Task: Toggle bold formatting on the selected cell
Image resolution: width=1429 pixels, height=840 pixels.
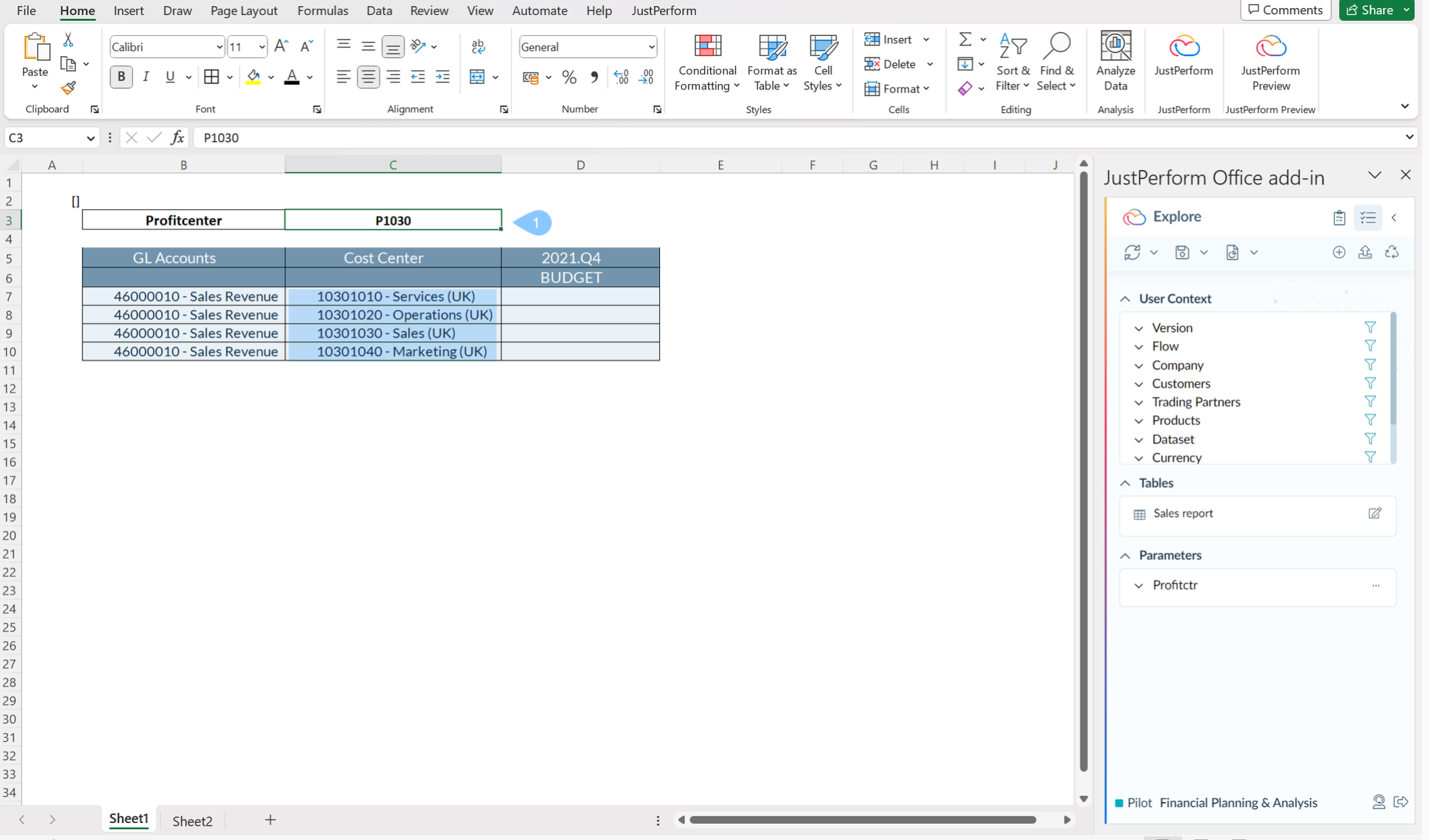Action: 120,76
